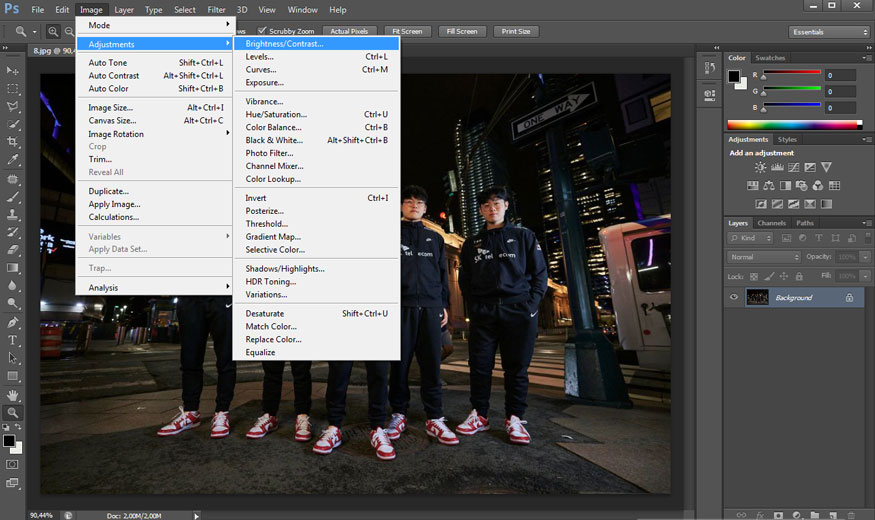The width and height of the screenshot is (875, 520).
Task: Select the Blur tool
Action: tap(12, 286)
